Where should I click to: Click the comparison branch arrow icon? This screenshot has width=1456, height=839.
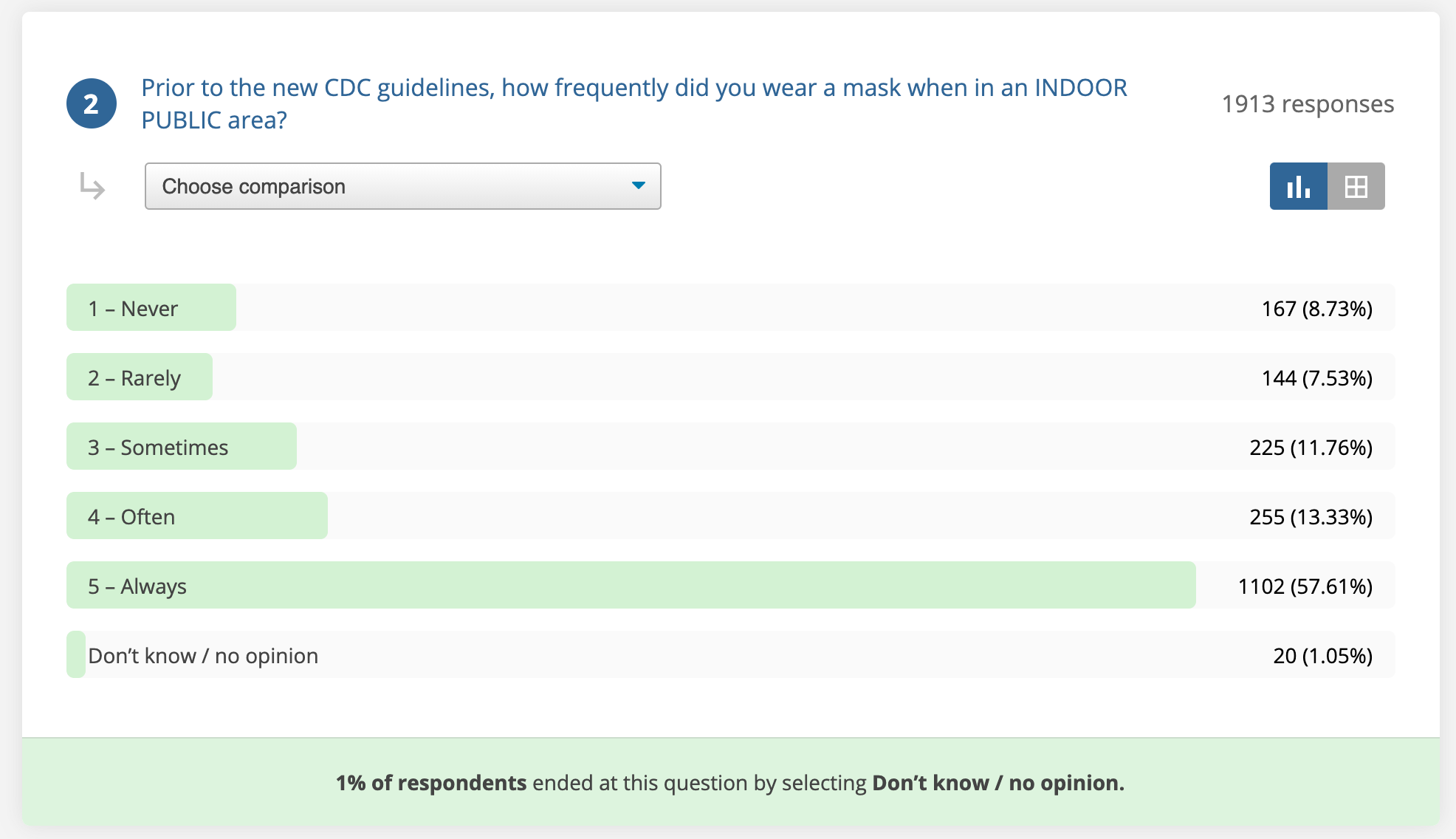pos(92,186)
